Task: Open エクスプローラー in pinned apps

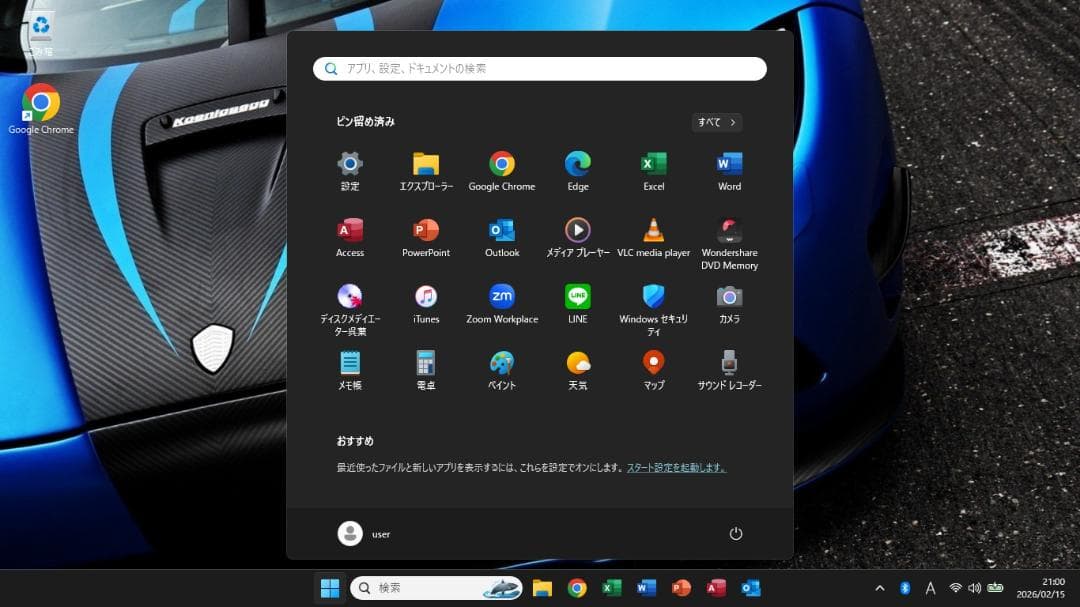Action: [426, 172]
